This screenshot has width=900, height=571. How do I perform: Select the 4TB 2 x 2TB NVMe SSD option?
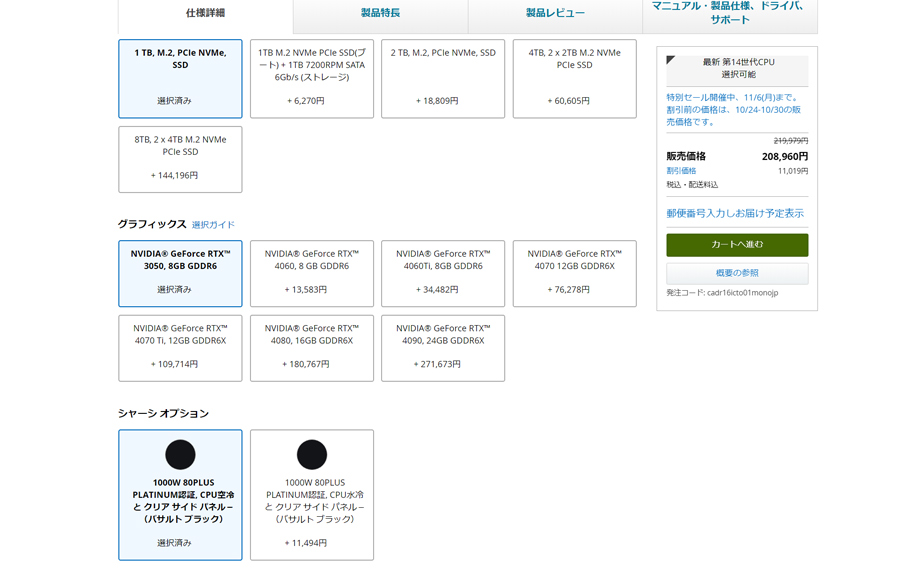click(x=575, y=79)
